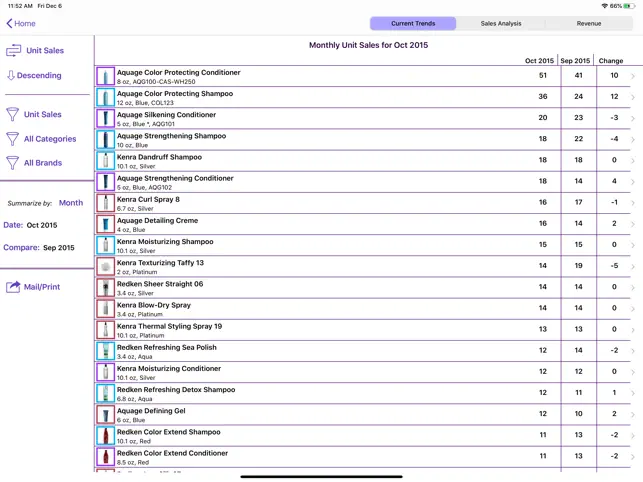The image size is (643, 482).
Task: Expand the Aquage Defining Gel row chevron
Action: click(633, 415)
